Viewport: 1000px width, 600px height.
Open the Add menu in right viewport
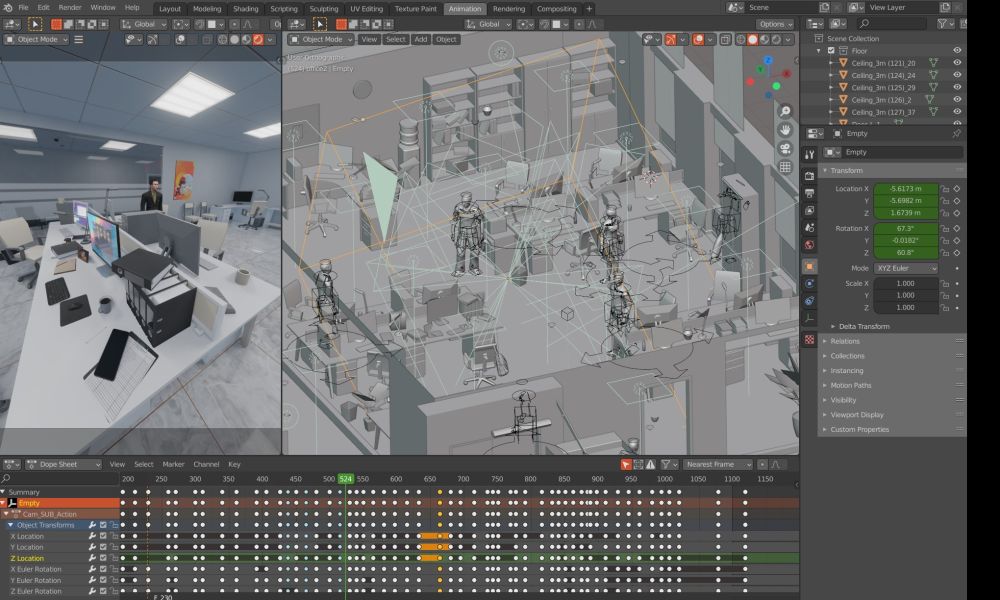[421, 40]
